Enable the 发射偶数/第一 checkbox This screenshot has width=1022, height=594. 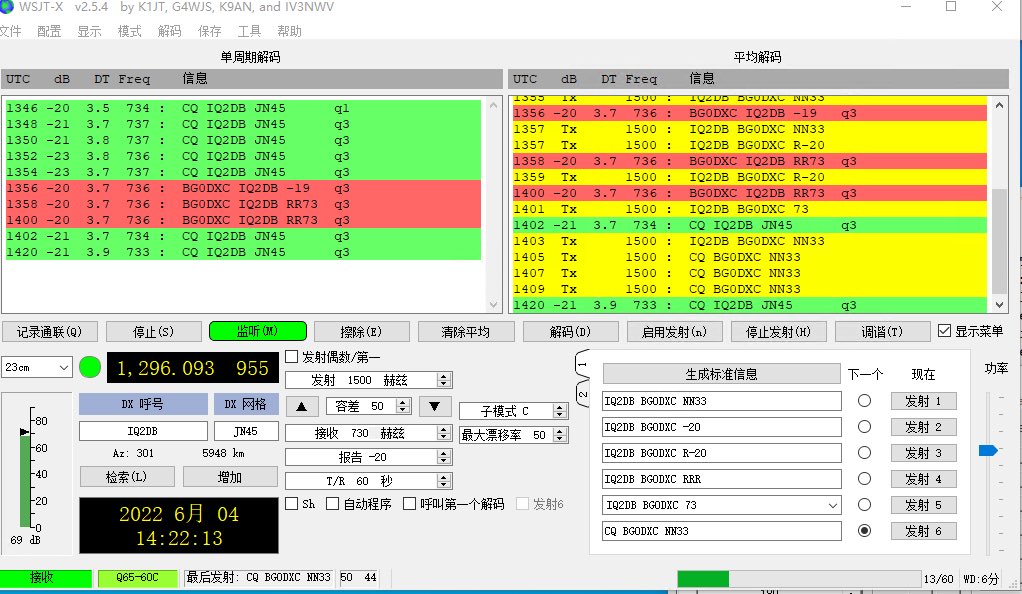(x=291, y=357)
